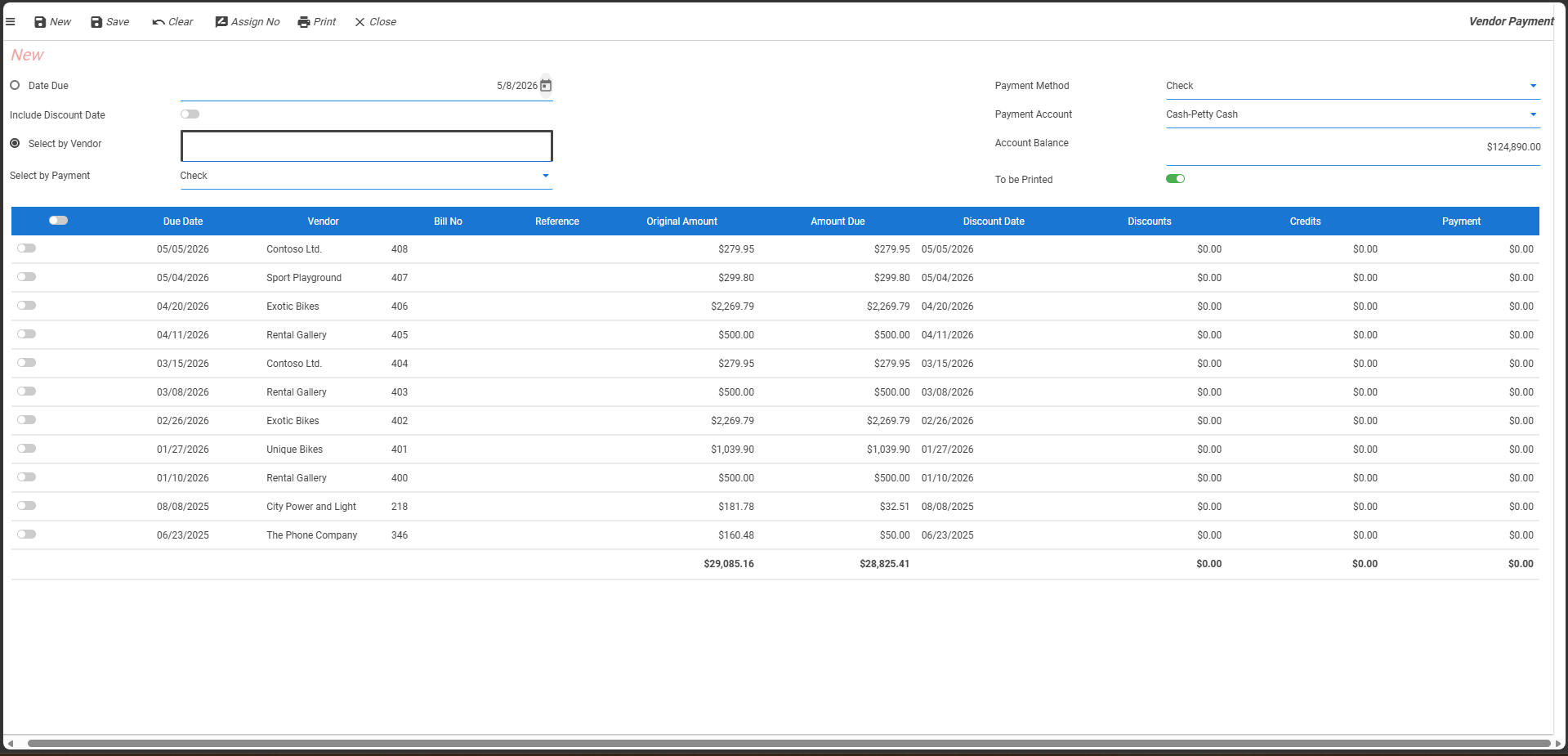The image size is (1568, 756).
Task: Click vendor cell Unique Bikes
Action: pyautogui.click(x=294, y=450)
